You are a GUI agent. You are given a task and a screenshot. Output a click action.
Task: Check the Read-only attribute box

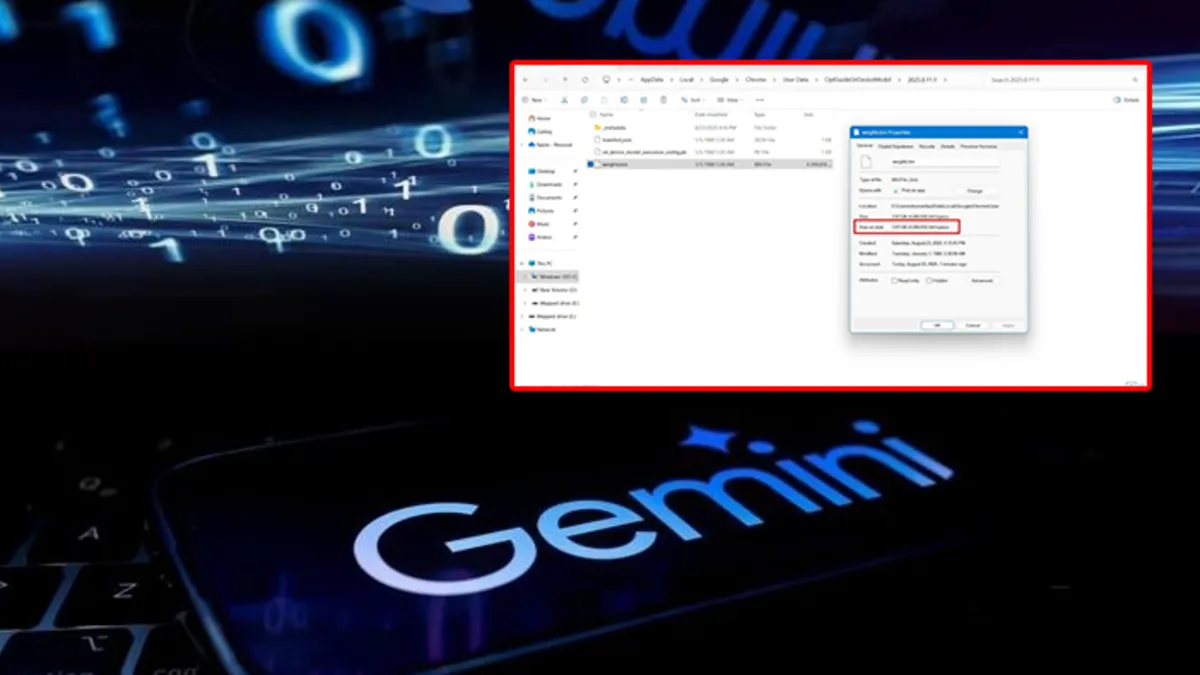pyautogui.click(x=894, y=281)
